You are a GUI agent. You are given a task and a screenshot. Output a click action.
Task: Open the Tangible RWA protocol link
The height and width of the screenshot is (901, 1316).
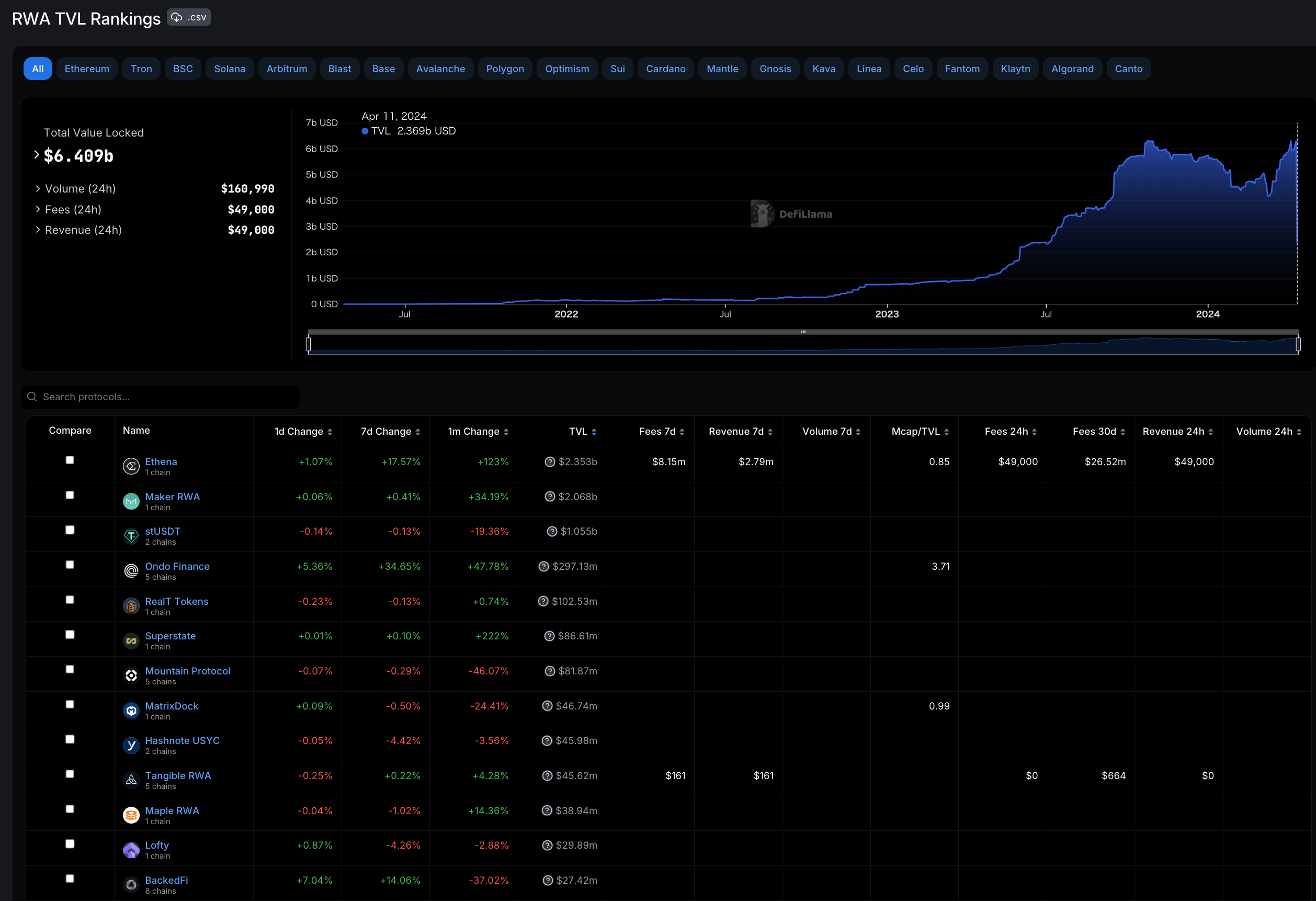click(x=178, y=776)
